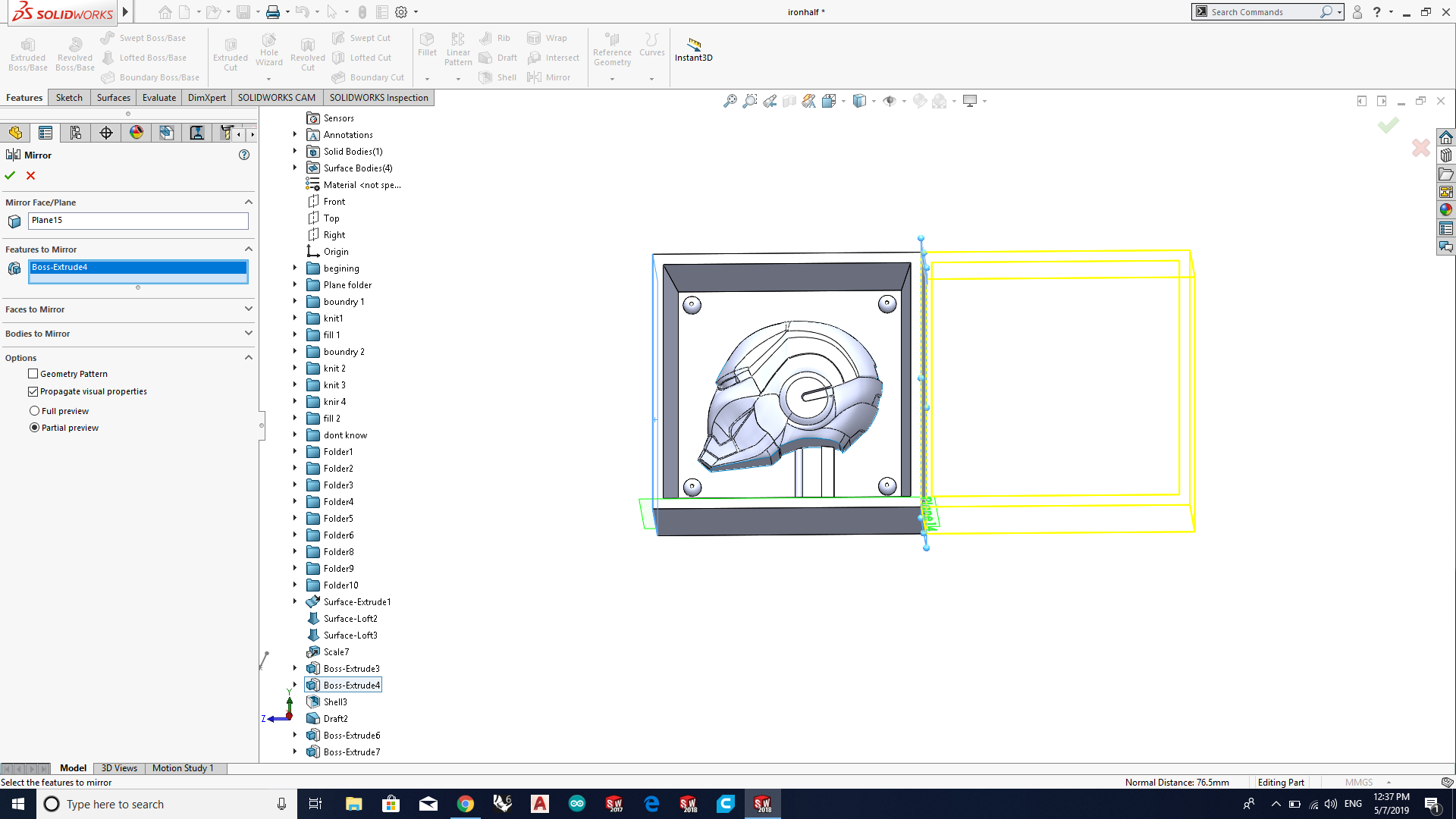Open Chrome from the Windows taskbar
This screenshot has height=819, width=1456.
click(x=466, y=804)
